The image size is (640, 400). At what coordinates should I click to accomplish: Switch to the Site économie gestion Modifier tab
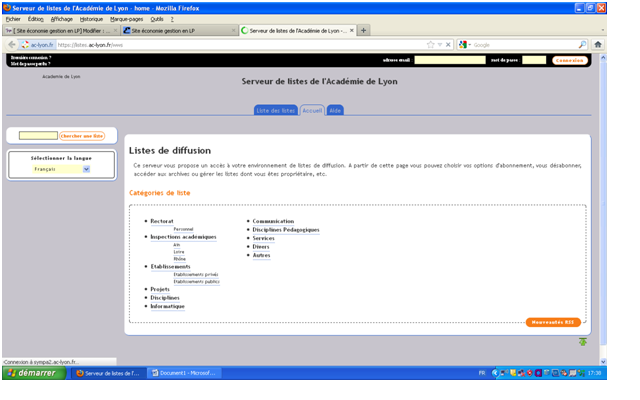click(x=61, y=31)
